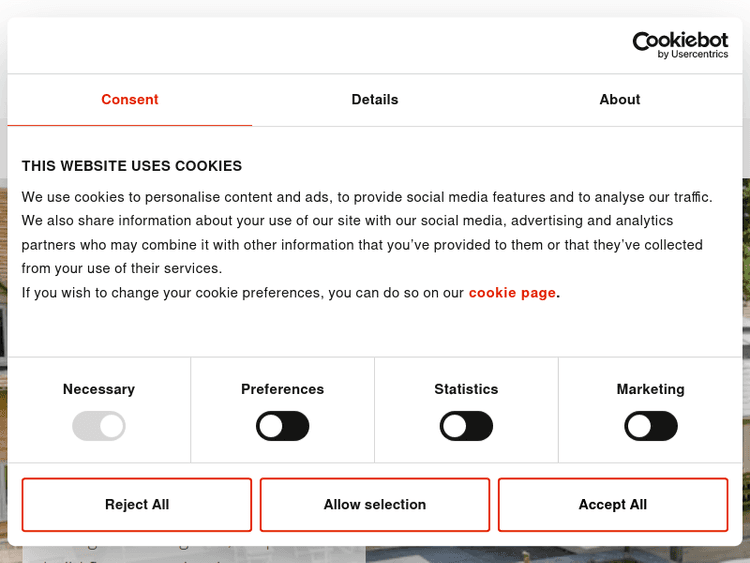The image size is (750, 563).
Task: Click the Necessary category label
Action: [x=99, y=389]
